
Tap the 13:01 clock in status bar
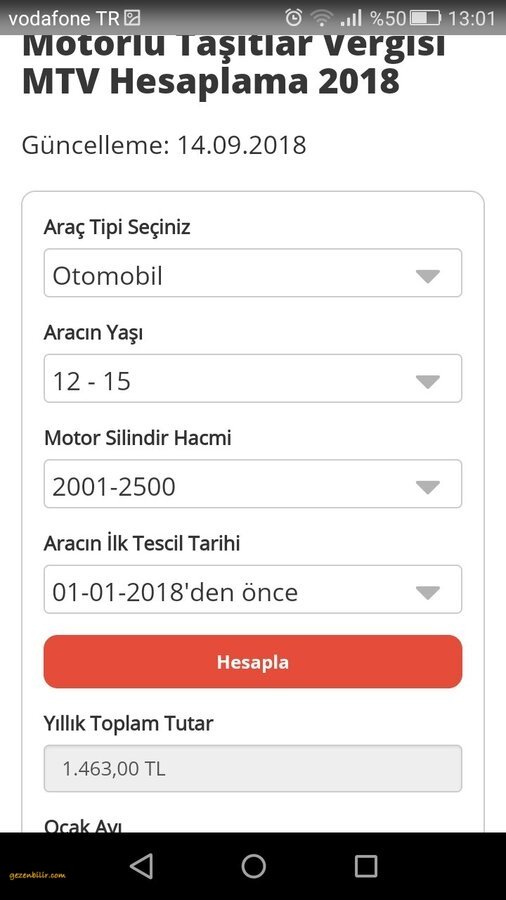click(x=471, y=18)
